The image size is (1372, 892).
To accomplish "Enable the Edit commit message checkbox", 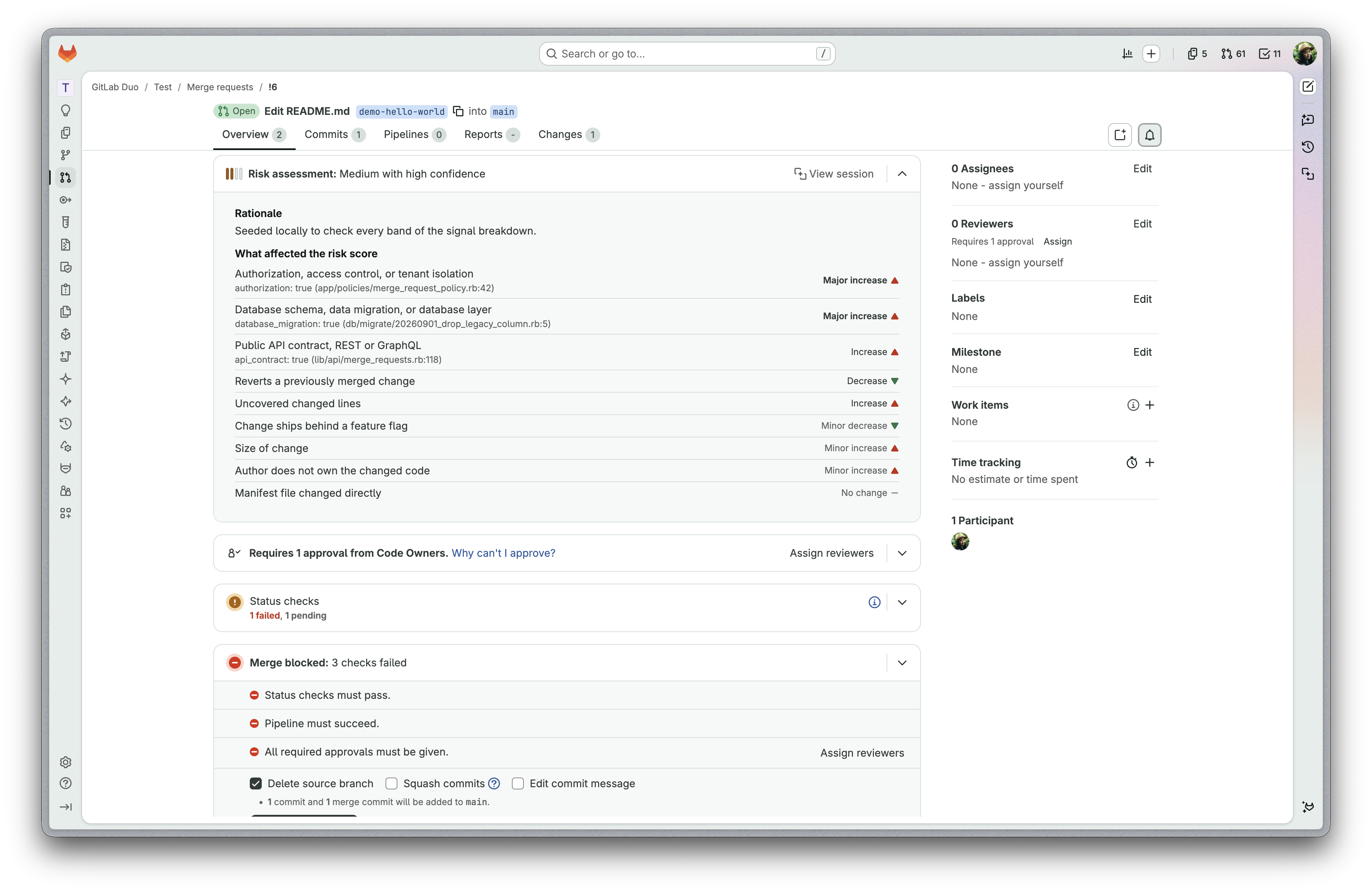I will [x=518, y=783].
